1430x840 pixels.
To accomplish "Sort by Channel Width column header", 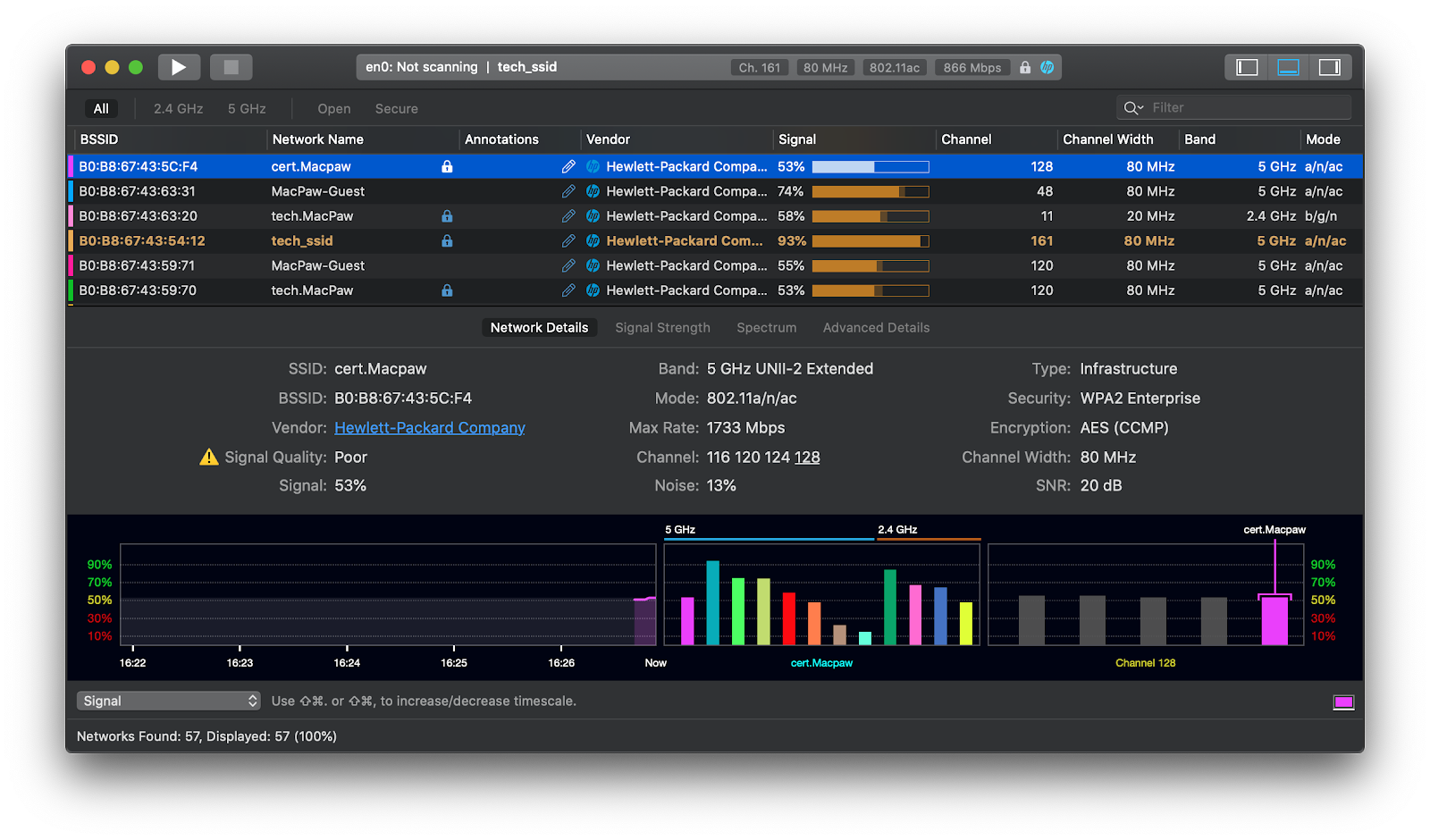I will pos(1117,139).
